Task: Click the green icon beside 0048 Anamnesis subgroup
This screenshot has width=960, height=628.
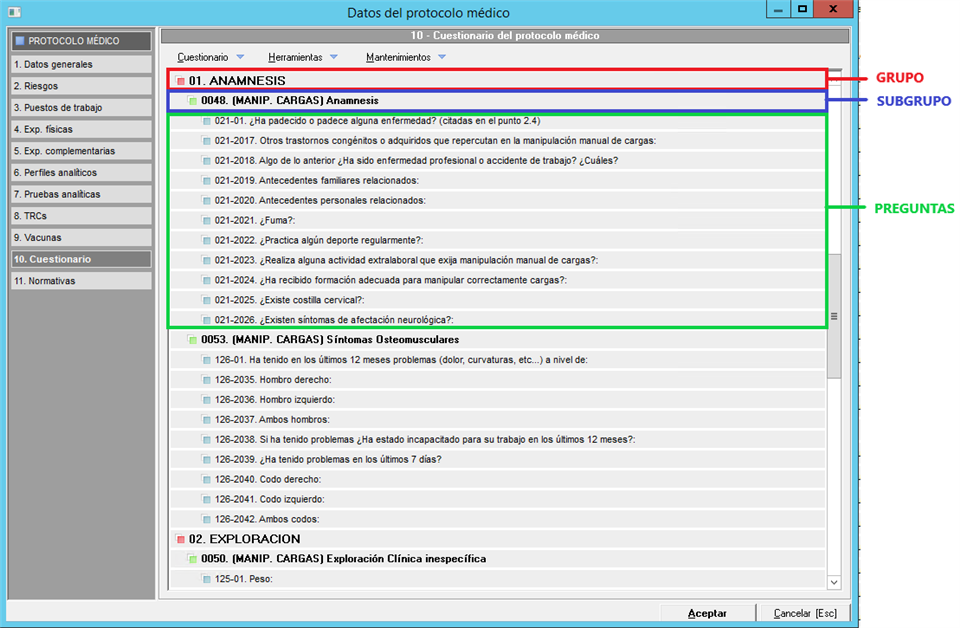Action: point(193,101)
